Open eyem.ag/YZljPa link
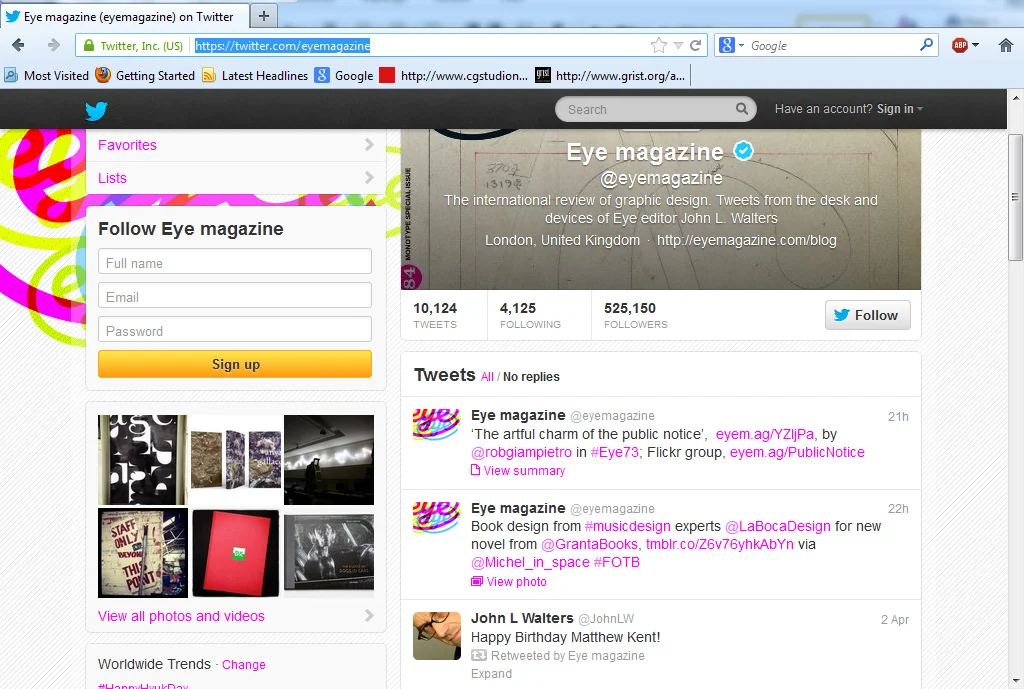 pos(765,434)
